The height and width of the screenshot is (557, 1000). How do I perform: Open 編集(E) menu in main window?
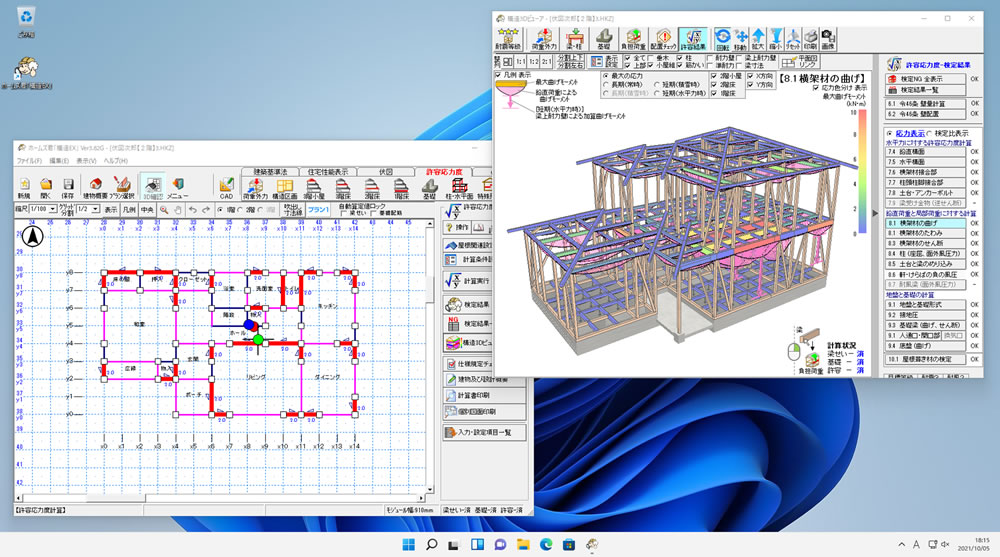pos(60,161)
